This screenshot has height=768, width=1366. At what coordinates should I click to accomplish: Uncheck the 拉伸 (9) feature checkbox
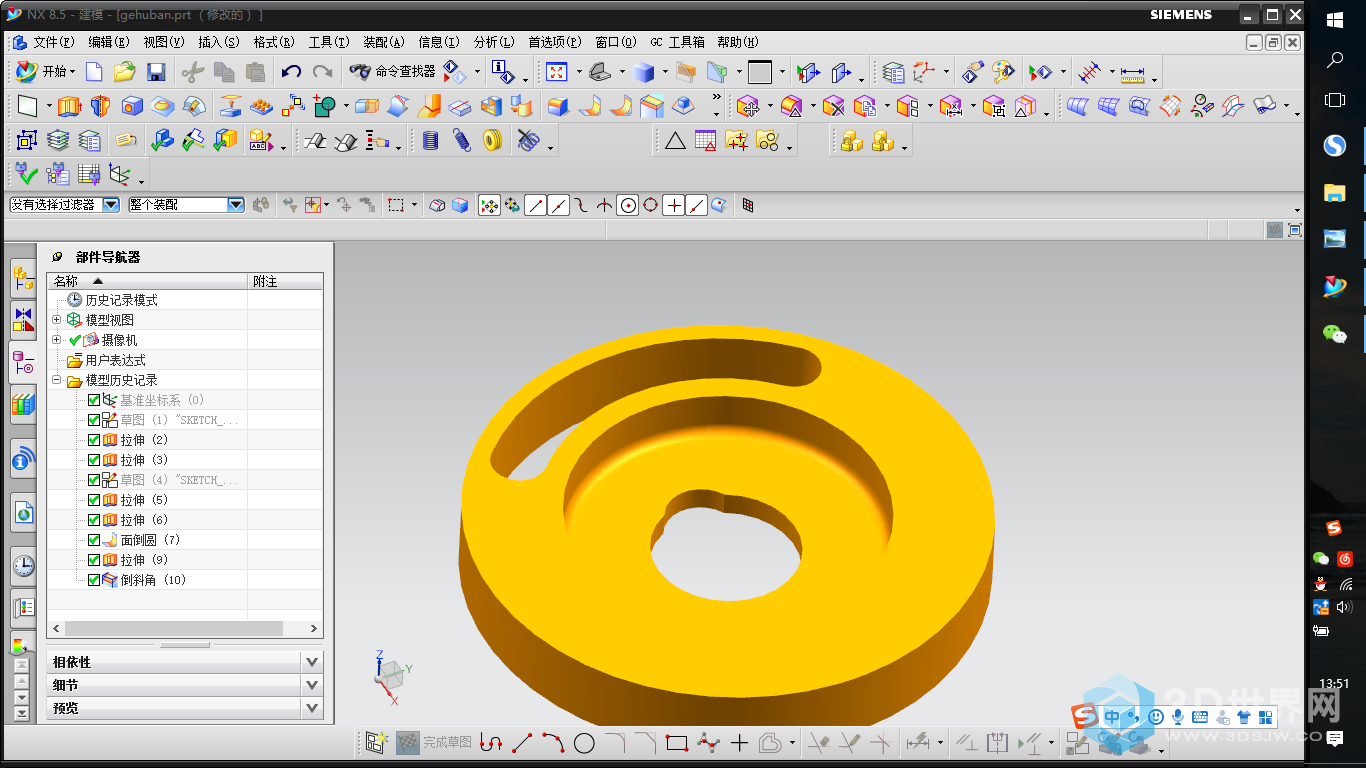click(x=94, y=560)
